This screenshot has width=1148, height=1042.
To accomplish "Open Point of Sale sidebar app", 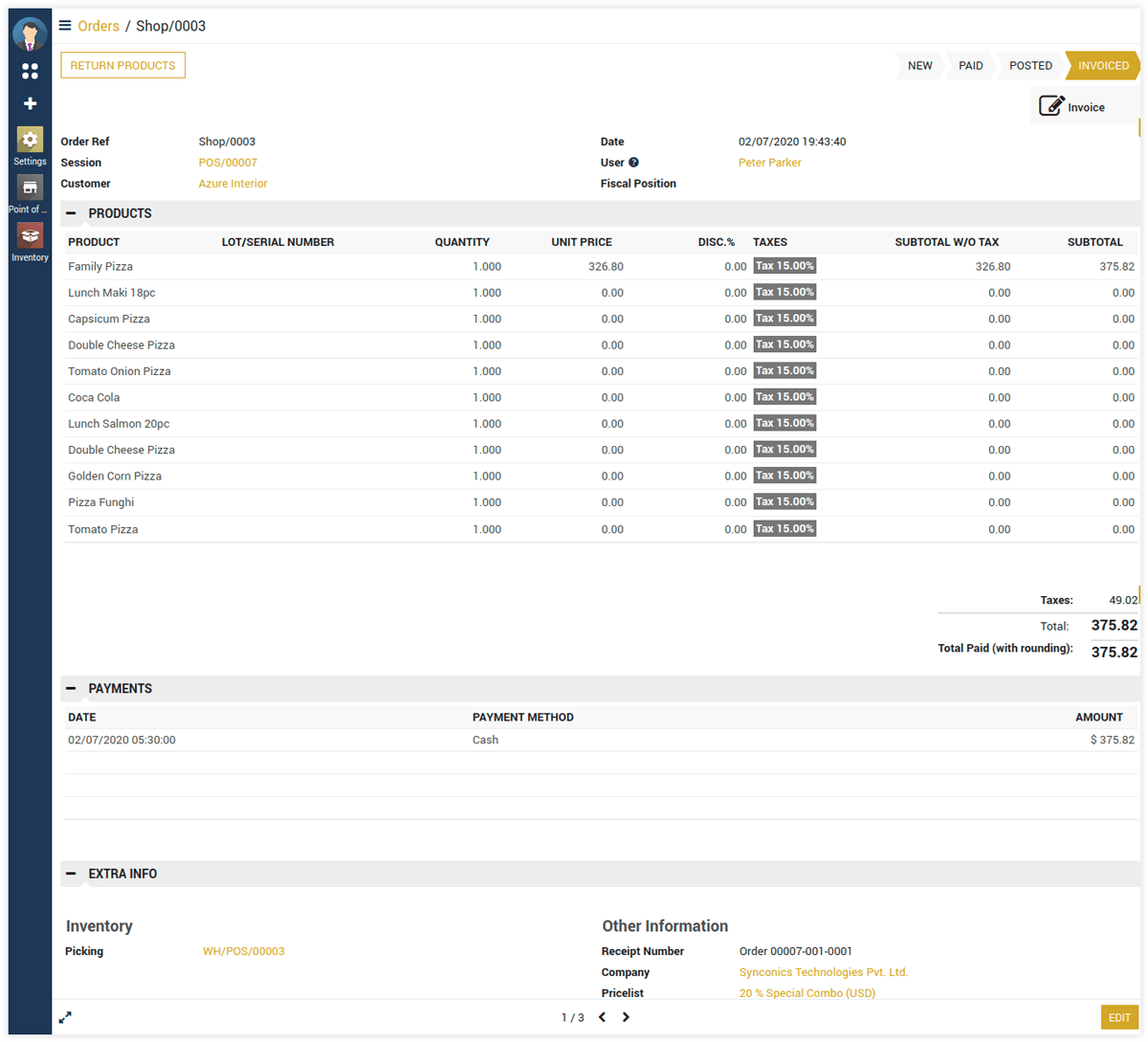I will [x=30, y=194].
